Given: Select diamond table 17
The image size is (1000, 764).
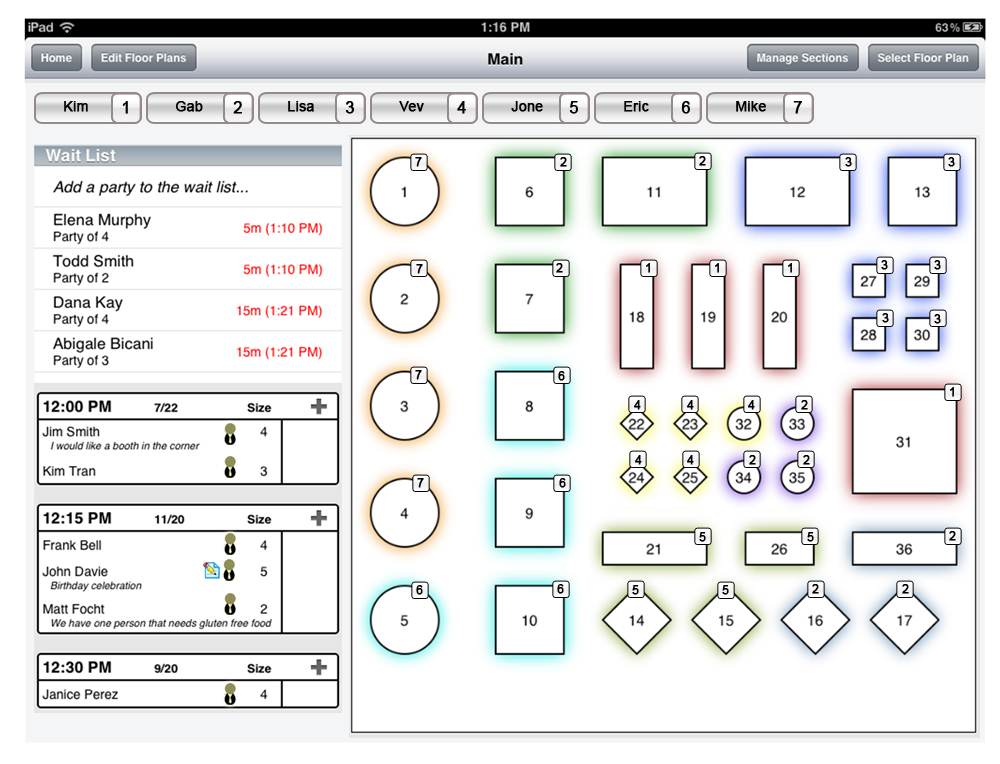Looking at the screenshot, I should [904, 620].
